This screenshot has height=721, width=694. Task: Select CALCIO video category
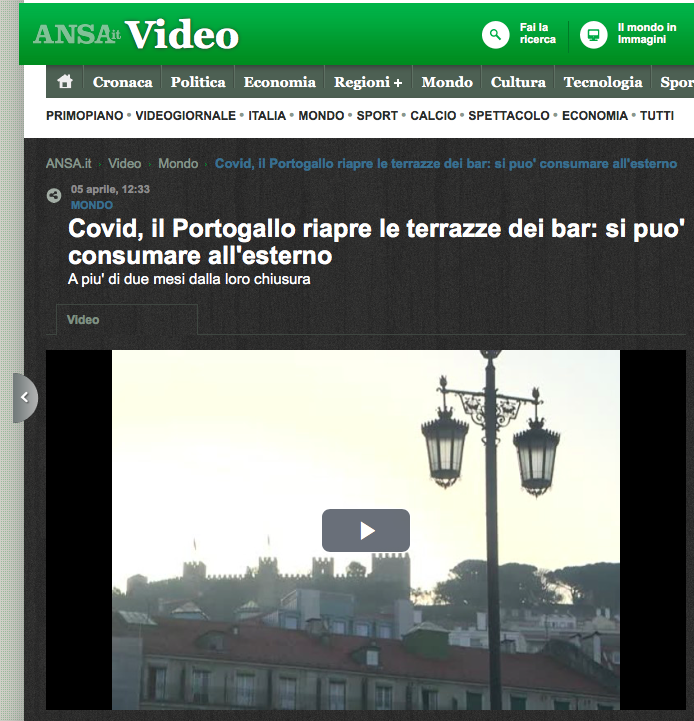pyautogui.click(x=433, y=115)
